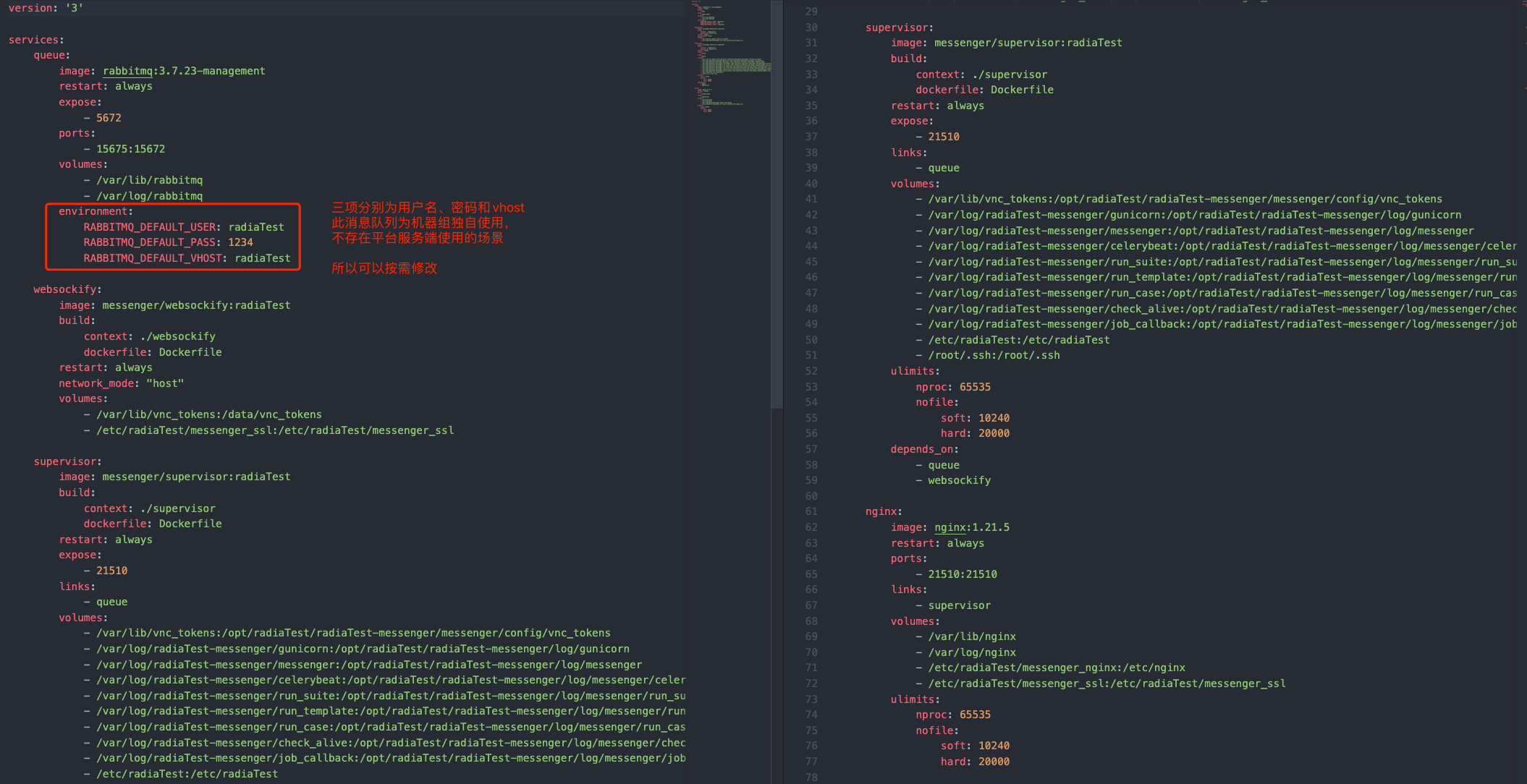Viewport: 1527px width, 784px height.
Task: Click the vertical scrollbar thumb of left editor
Action: click(x=777, y=205)
